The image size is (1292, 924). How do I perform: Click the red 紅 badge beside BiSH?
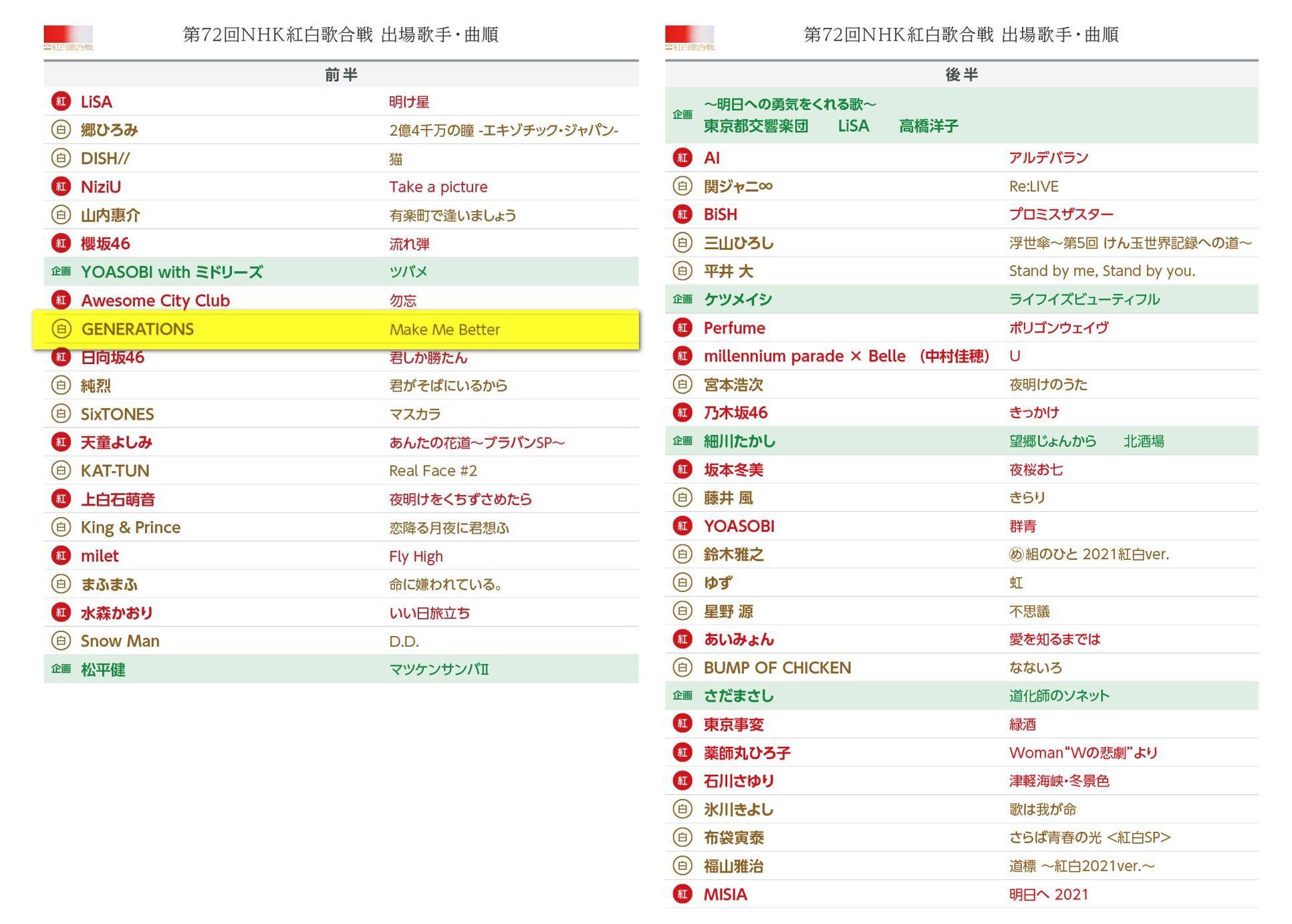pos(682,214)
